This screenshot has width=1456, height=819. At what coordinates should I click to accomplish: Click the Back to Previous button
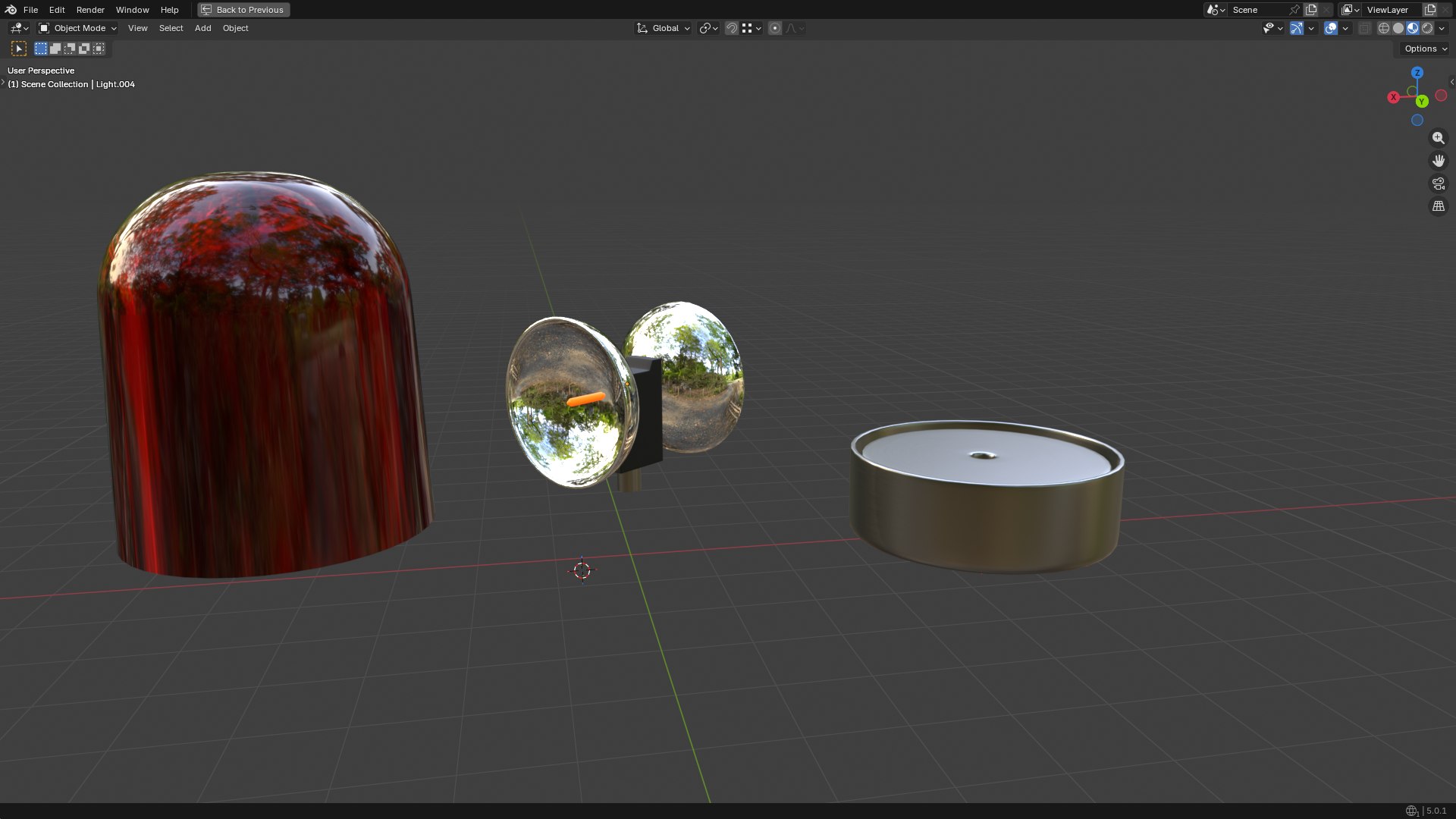tap(243, 10)
